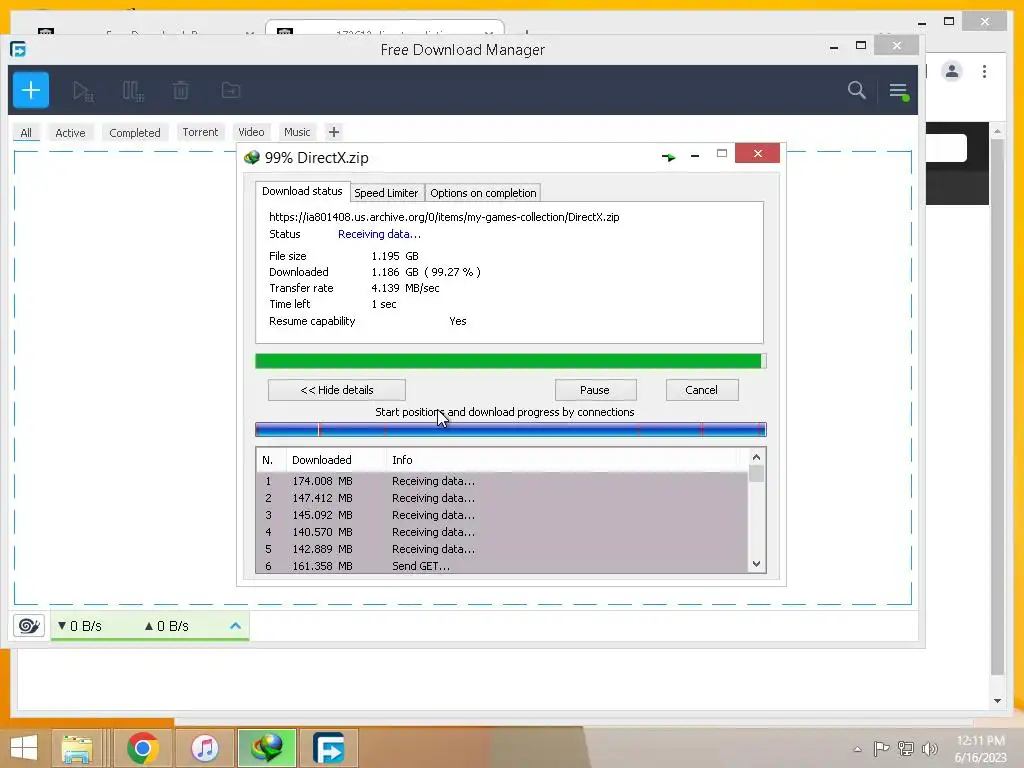Show hidden system tray icons arrow
1024x768 pixels.
pyautogui.click(x=857, y=749)
